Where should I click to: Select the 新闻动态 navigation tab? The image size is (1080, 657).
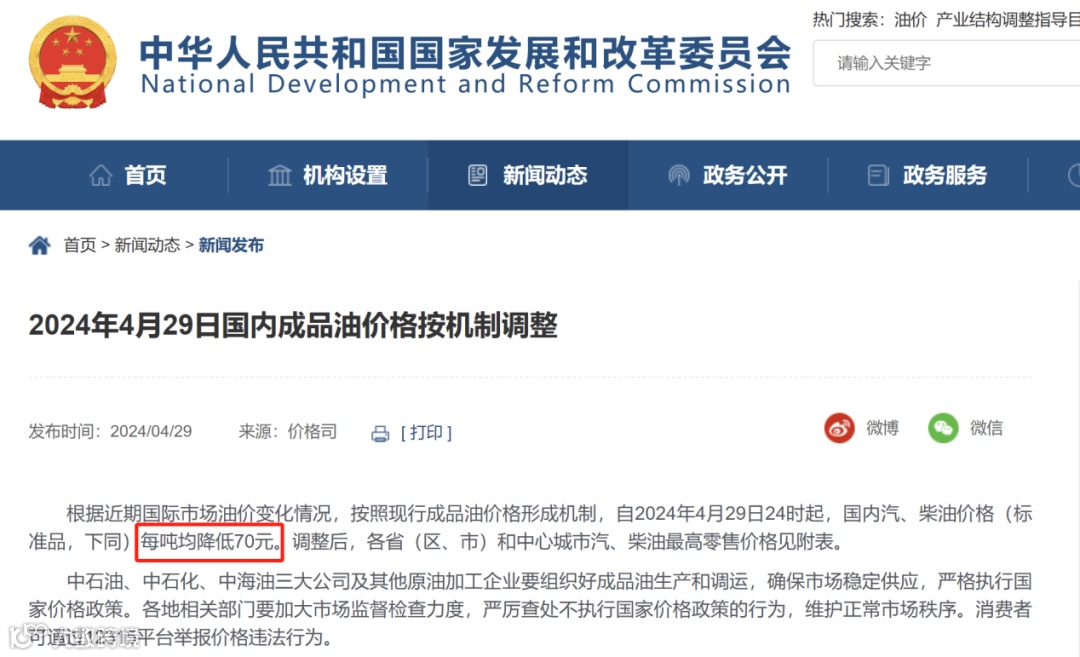[x=528, y=175]
